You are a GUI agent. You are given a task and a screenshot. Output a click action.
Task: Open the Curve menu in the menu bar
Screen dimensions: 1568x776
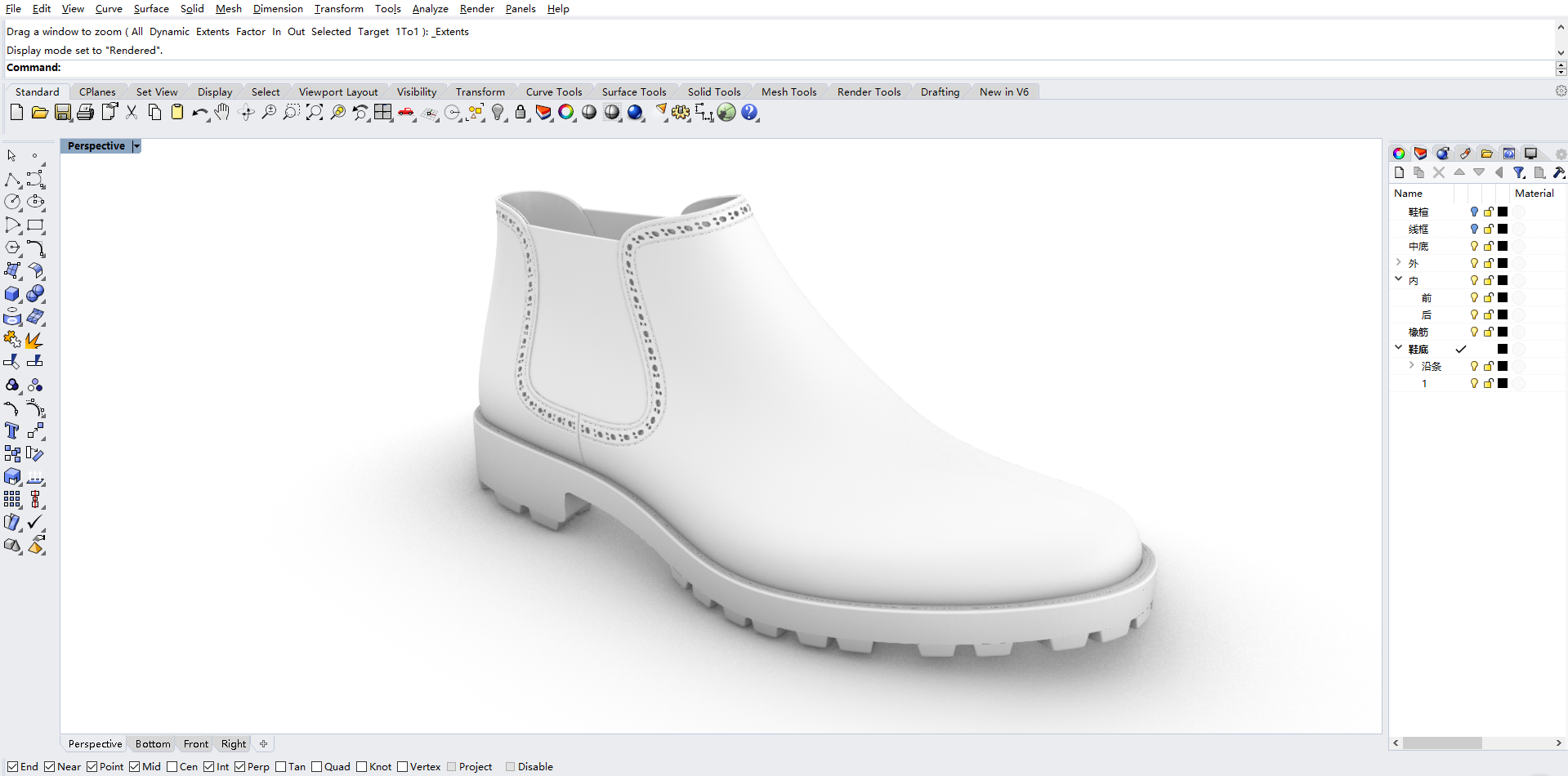108,9
